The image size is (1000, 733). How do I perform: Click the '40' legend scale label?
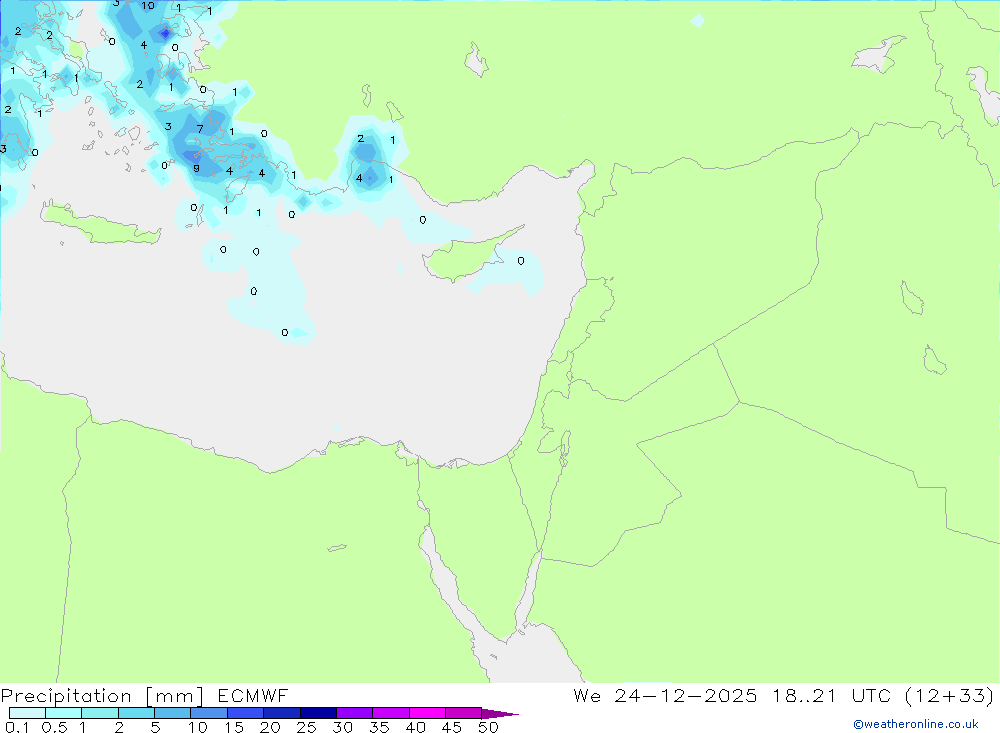point(416,727)
